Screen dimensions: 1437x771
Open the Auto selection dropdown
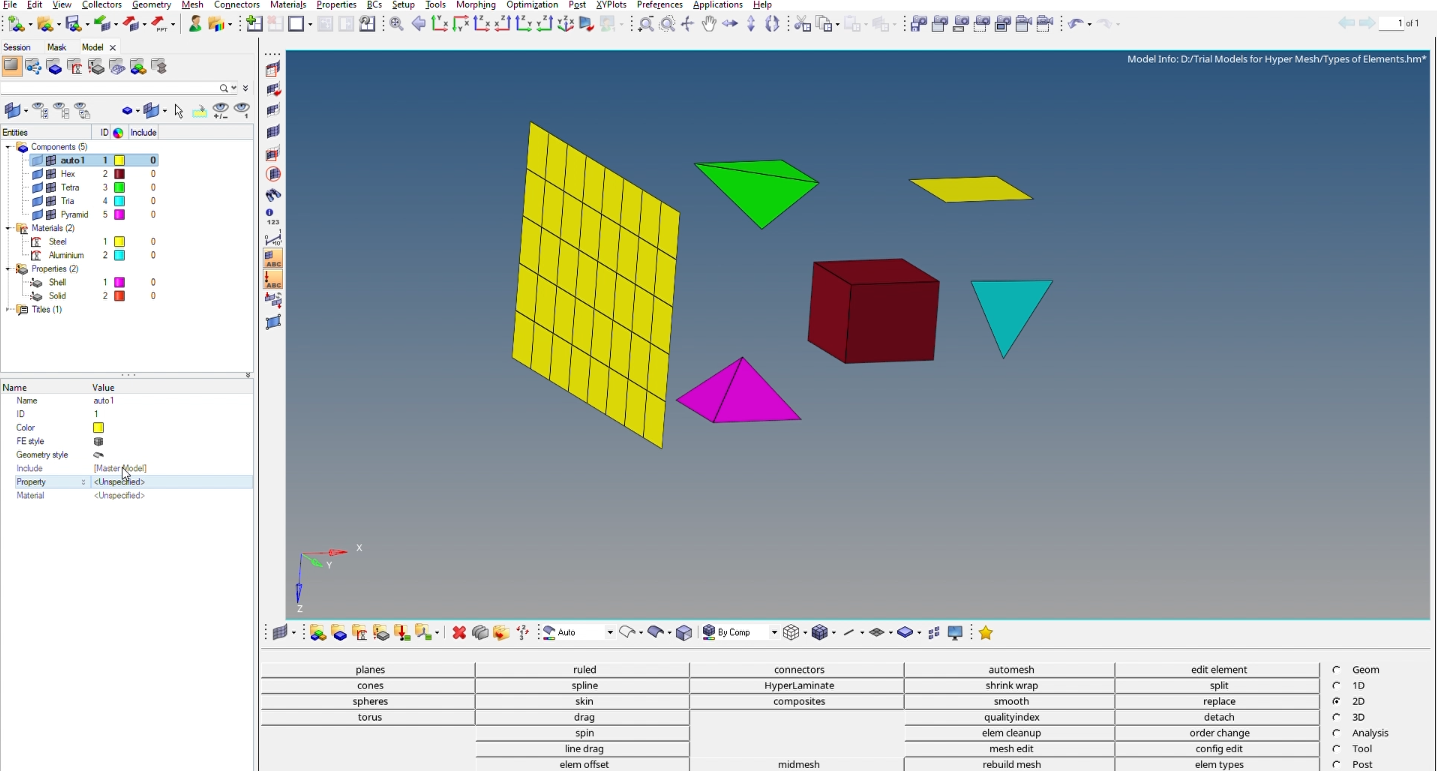[609, 633]
